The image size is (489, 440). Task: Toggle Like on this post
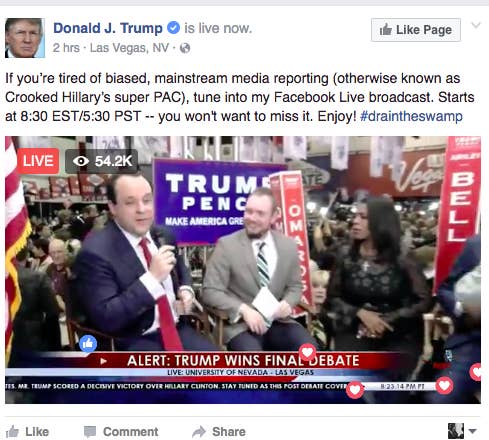[x=28, y=432]
